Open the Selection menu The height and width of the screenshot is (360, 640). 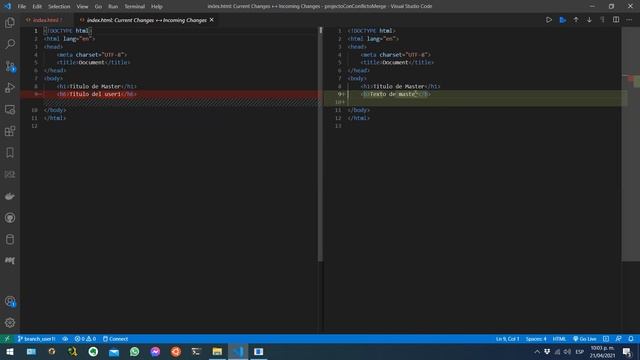pyautogui.click(x=59, y=7)
